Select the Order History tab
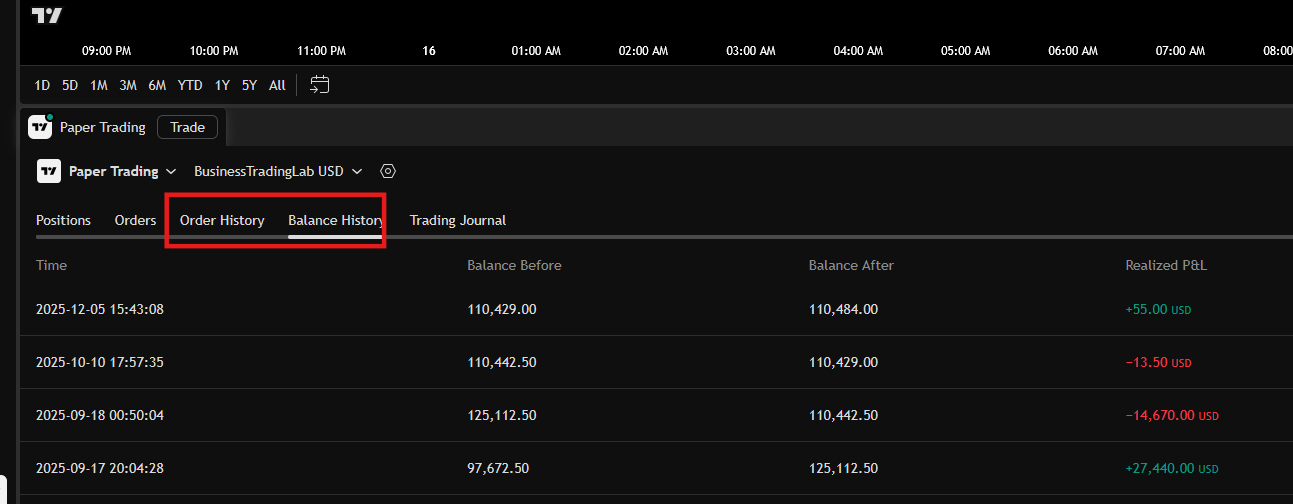 (x=222, y=220)
